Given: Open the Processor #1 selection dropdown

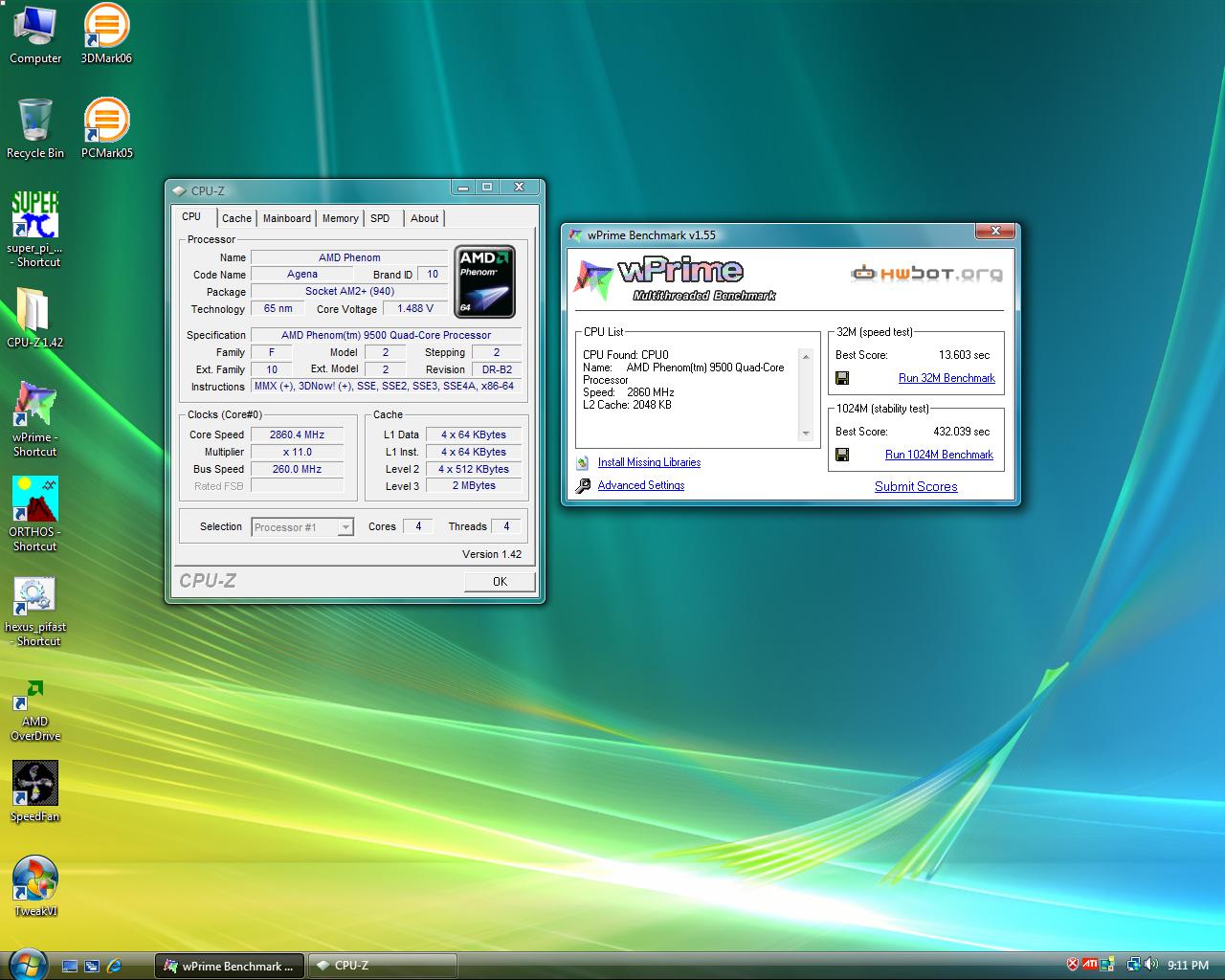Looking at the screenshot, I should coord(302,527).
